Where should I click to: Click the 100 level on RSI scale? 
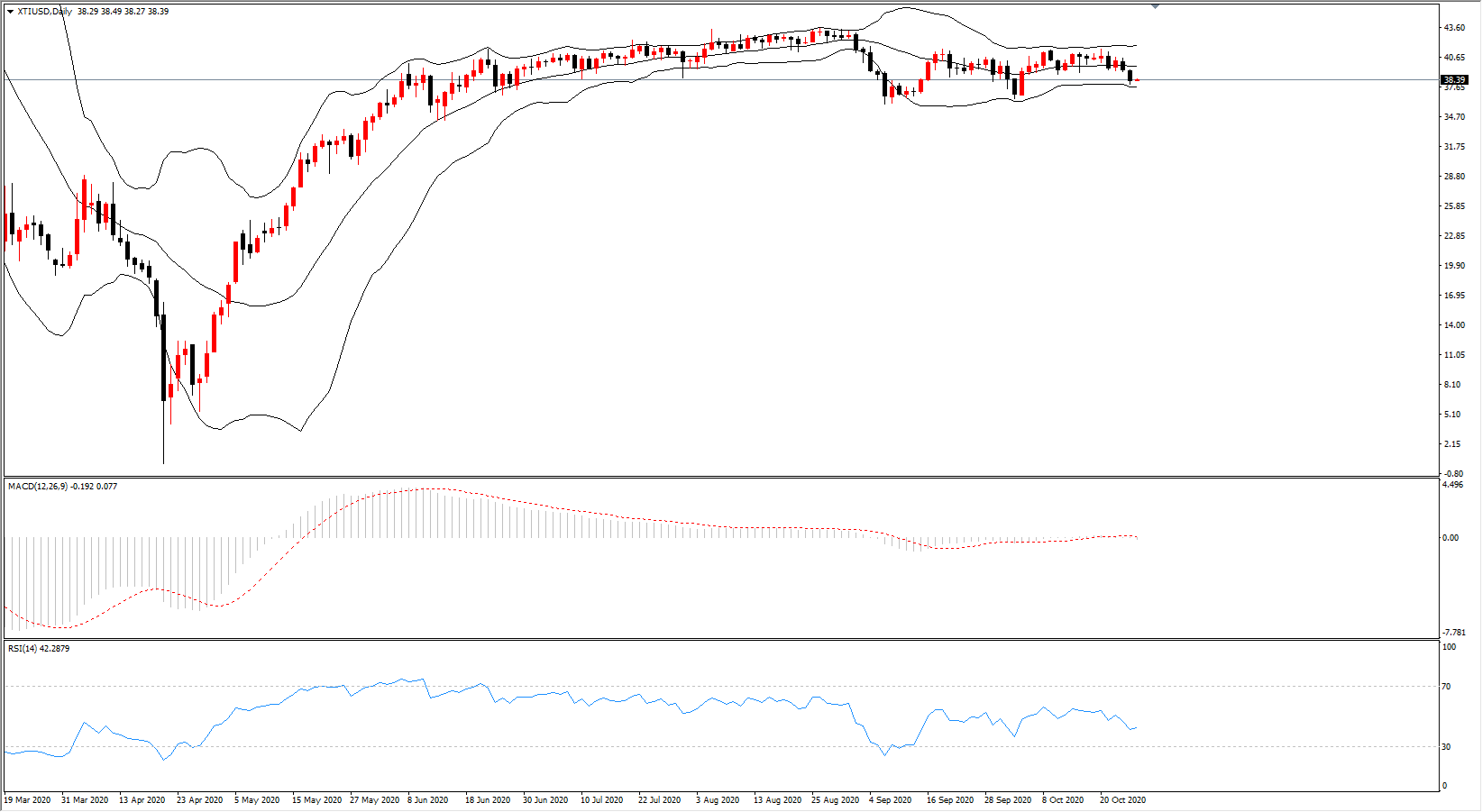click(1450, 647)
